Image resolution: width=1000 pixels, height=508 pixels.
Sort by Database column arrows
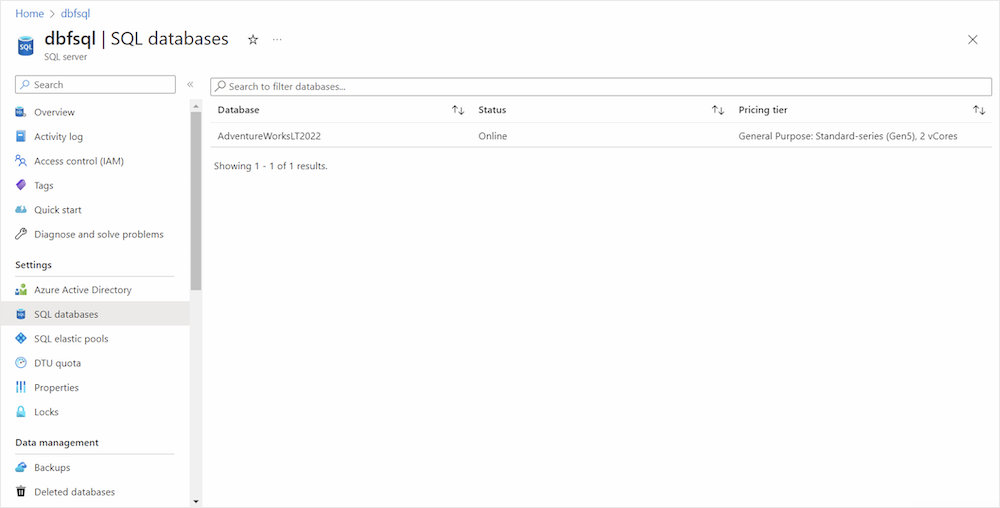[458, 110]
